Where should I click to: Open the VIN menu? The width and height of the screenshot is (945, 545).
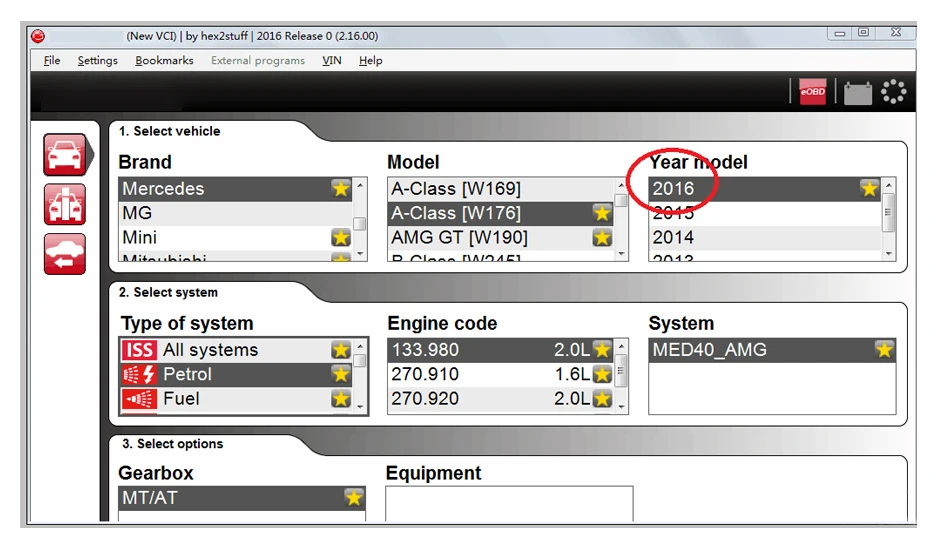(331, 60)
